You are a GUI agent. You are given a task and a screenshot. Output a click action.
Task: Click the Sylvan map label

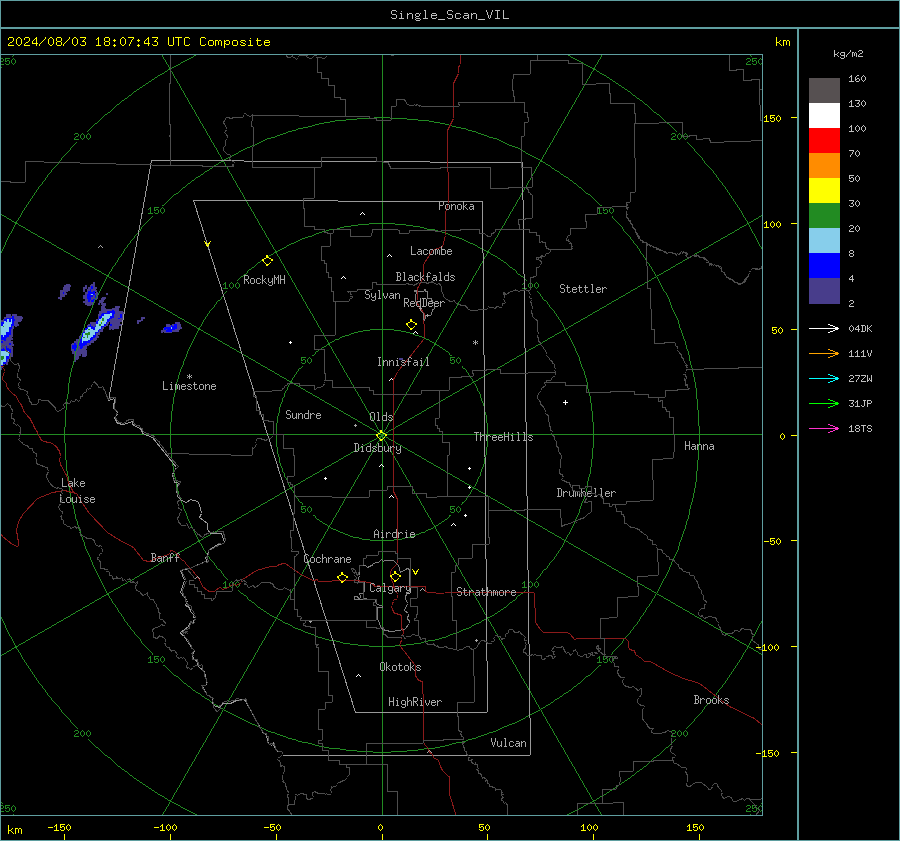(382, 295)
